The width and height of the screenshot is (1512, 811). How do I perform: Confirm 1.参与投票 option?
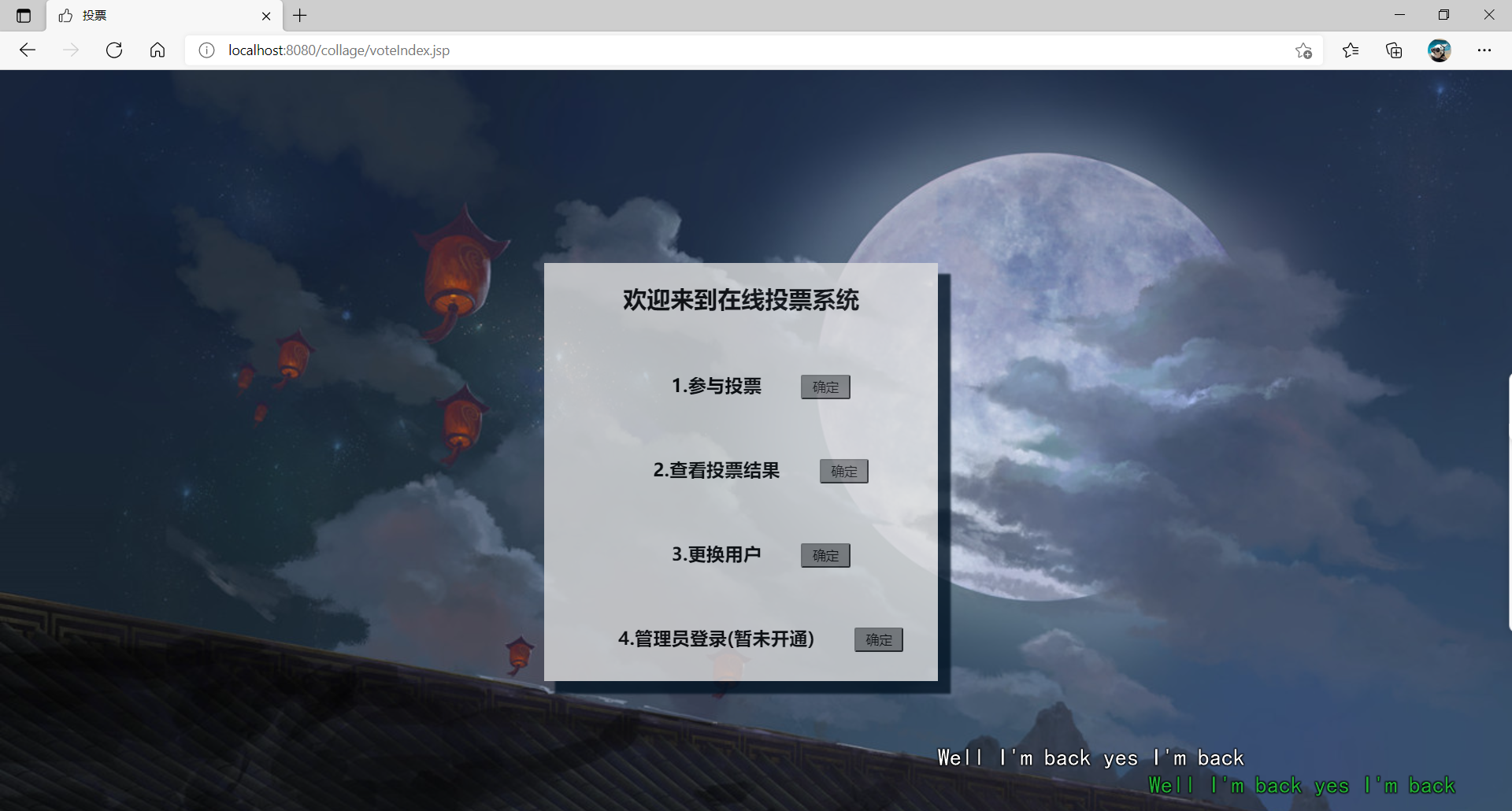825,387
